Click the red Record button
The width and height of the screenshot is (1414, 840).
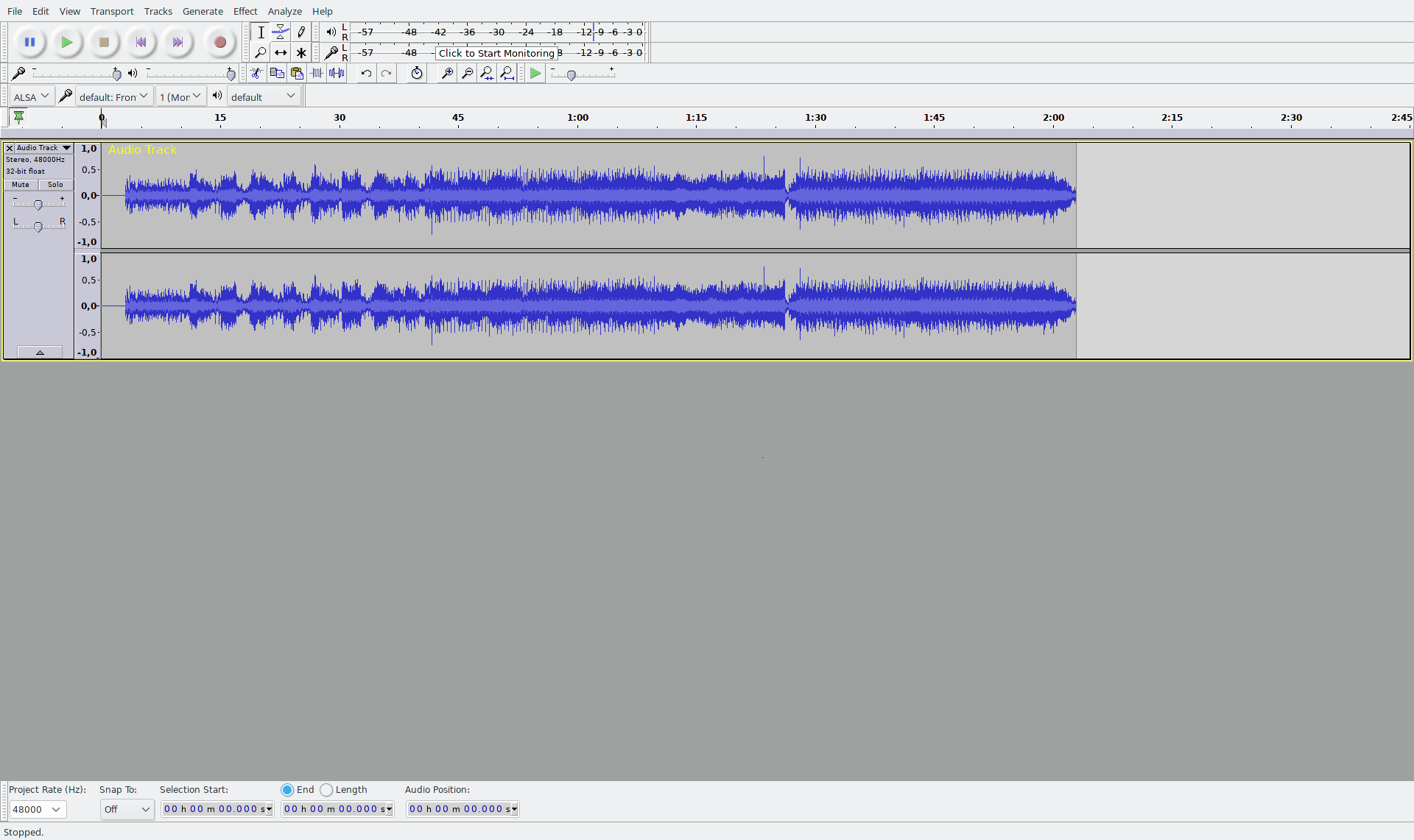coord(219,43)
